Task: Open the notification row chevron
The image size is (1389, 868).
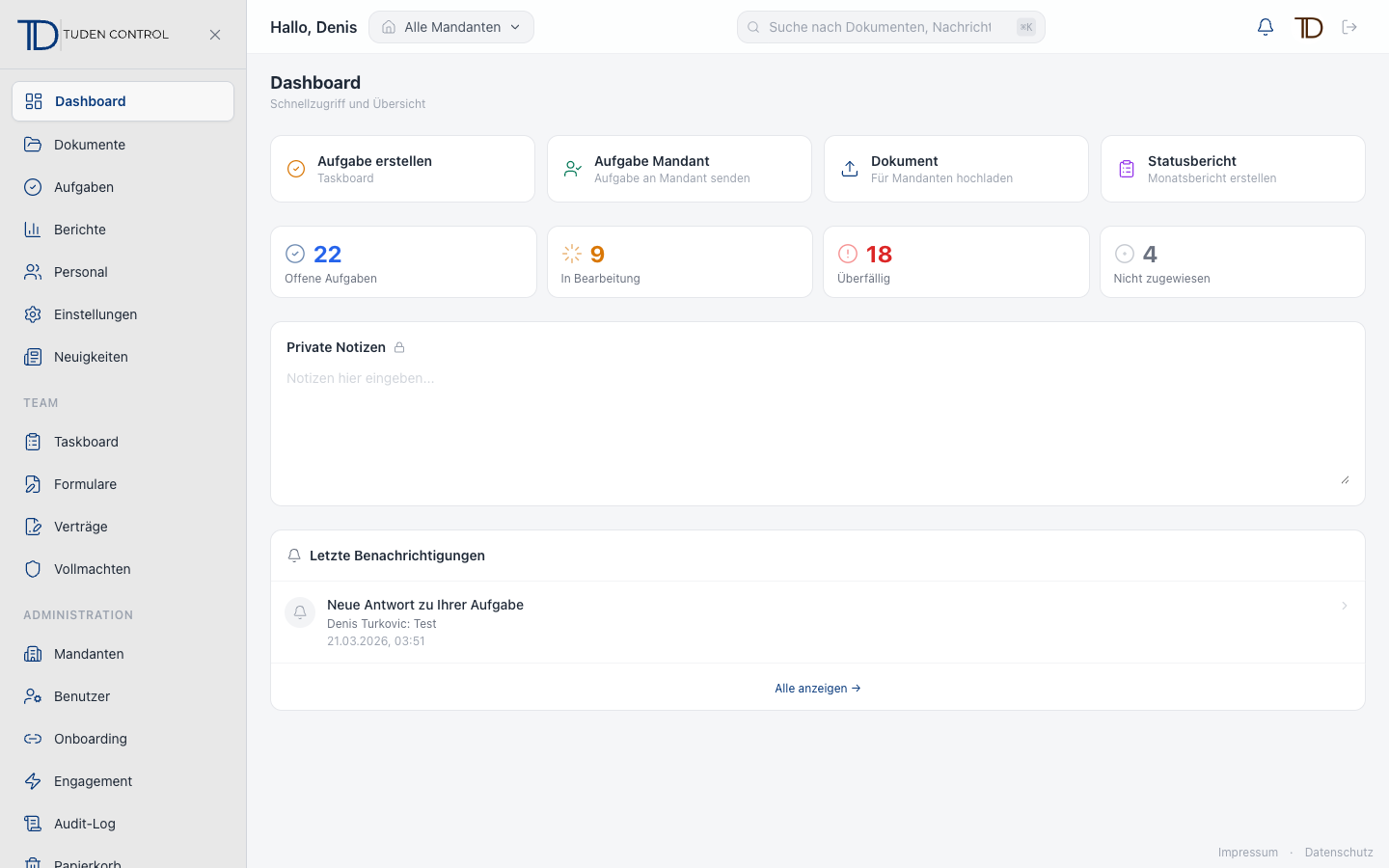Action: point(1344,606)
